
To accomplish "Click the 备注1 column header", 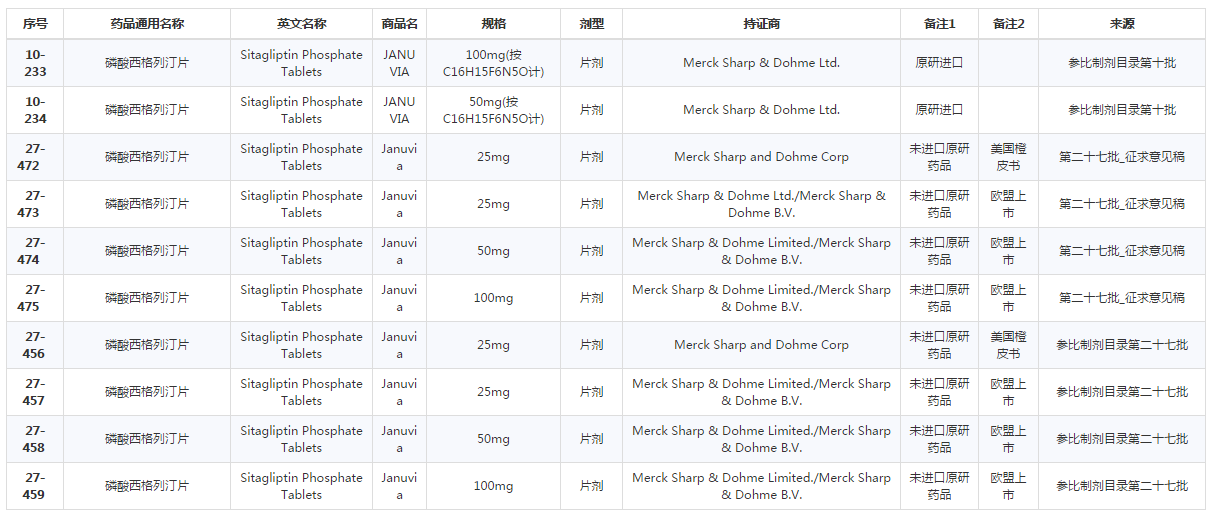I will pos(939,24).
